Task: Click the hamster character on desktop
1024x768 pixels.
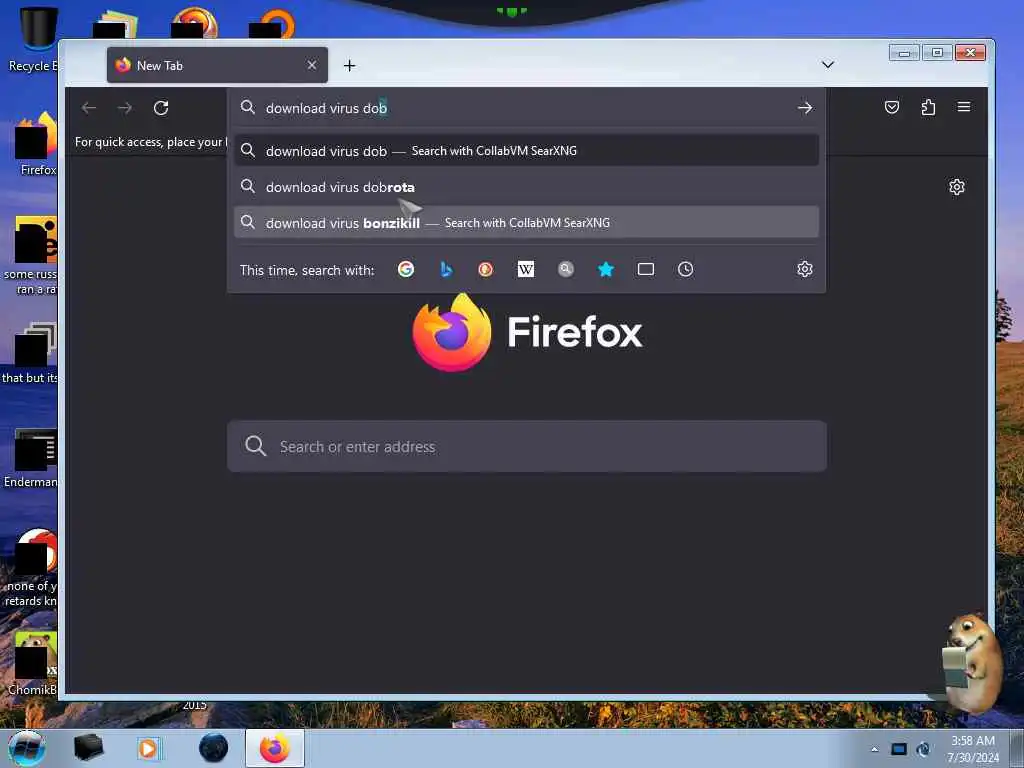Action: pos(971,664)
